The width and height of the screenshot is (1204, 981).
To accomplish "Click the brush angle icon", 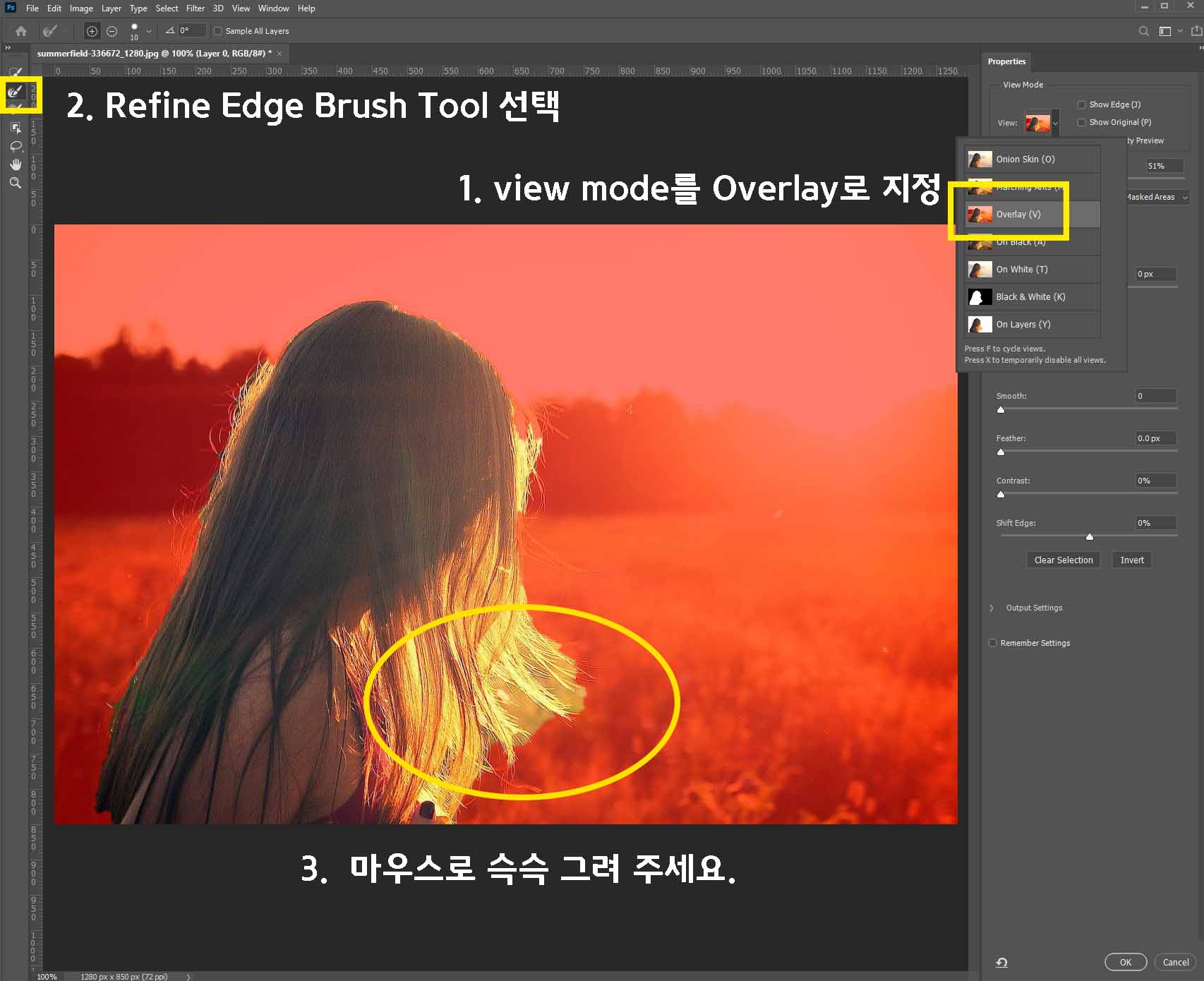I will [x=169, y=30].
